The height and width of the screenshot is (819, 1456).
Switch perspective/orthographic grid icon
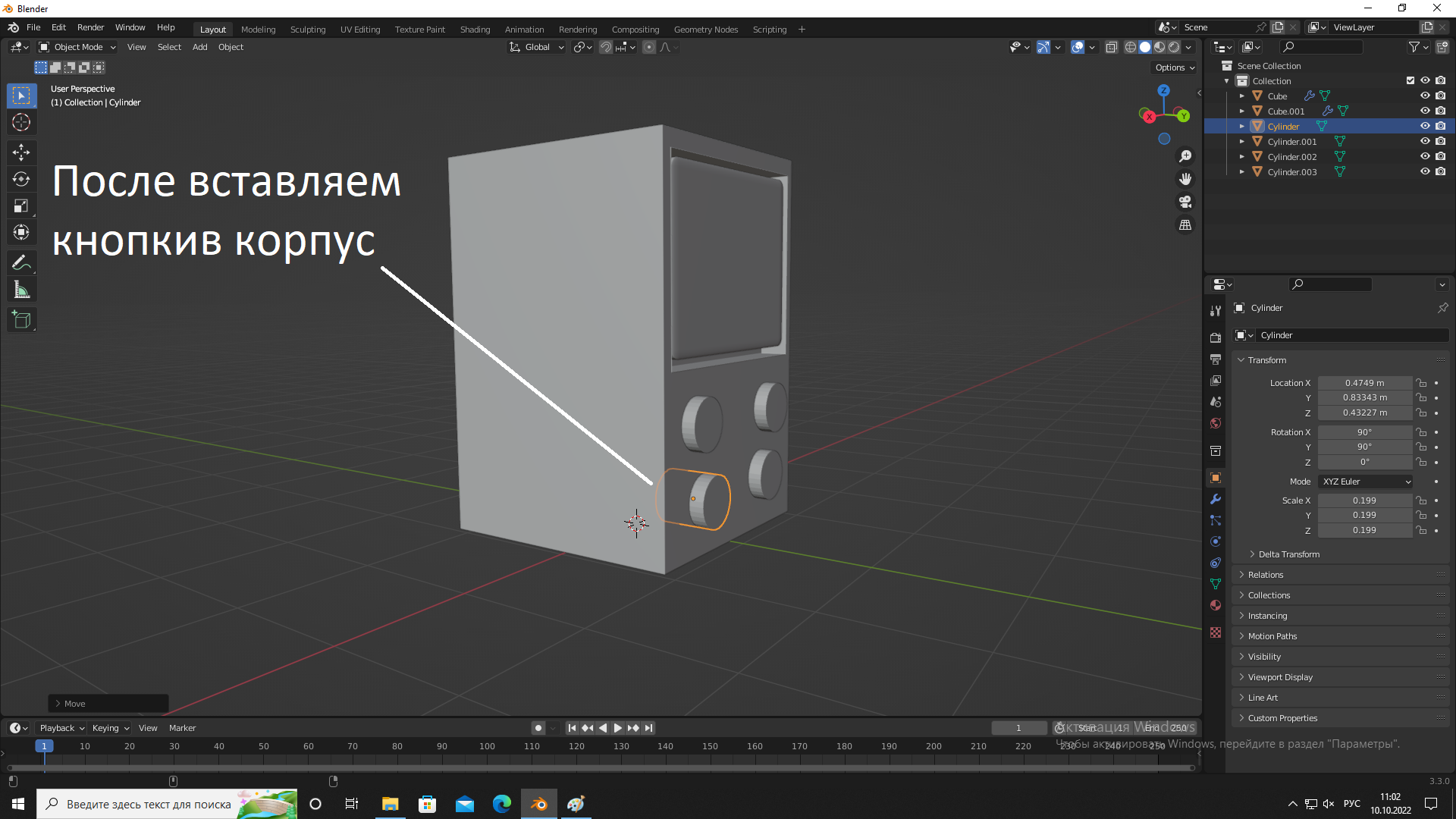[1185, 225]
